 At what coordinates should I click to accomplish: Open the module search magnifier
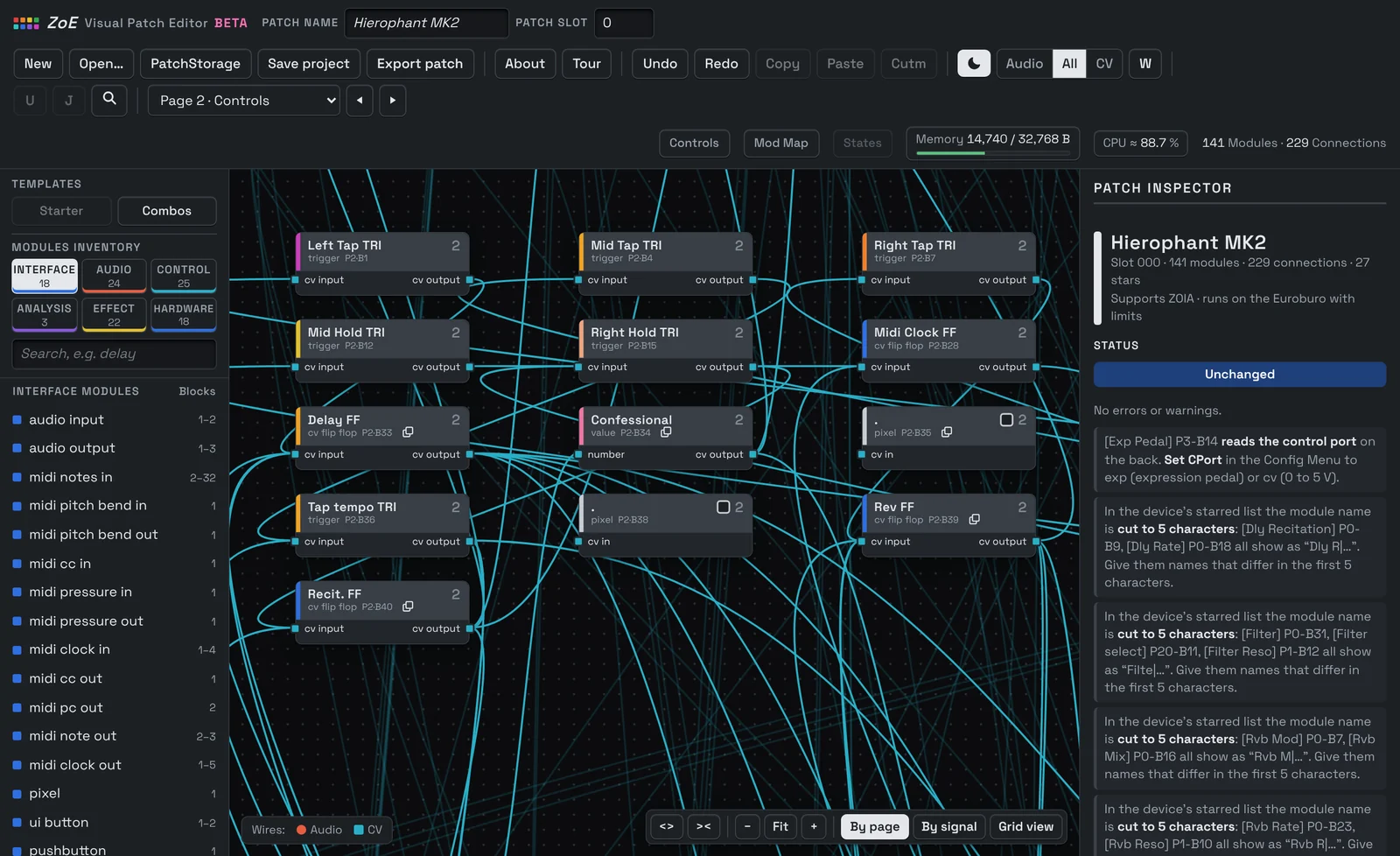tap(109, 100)
